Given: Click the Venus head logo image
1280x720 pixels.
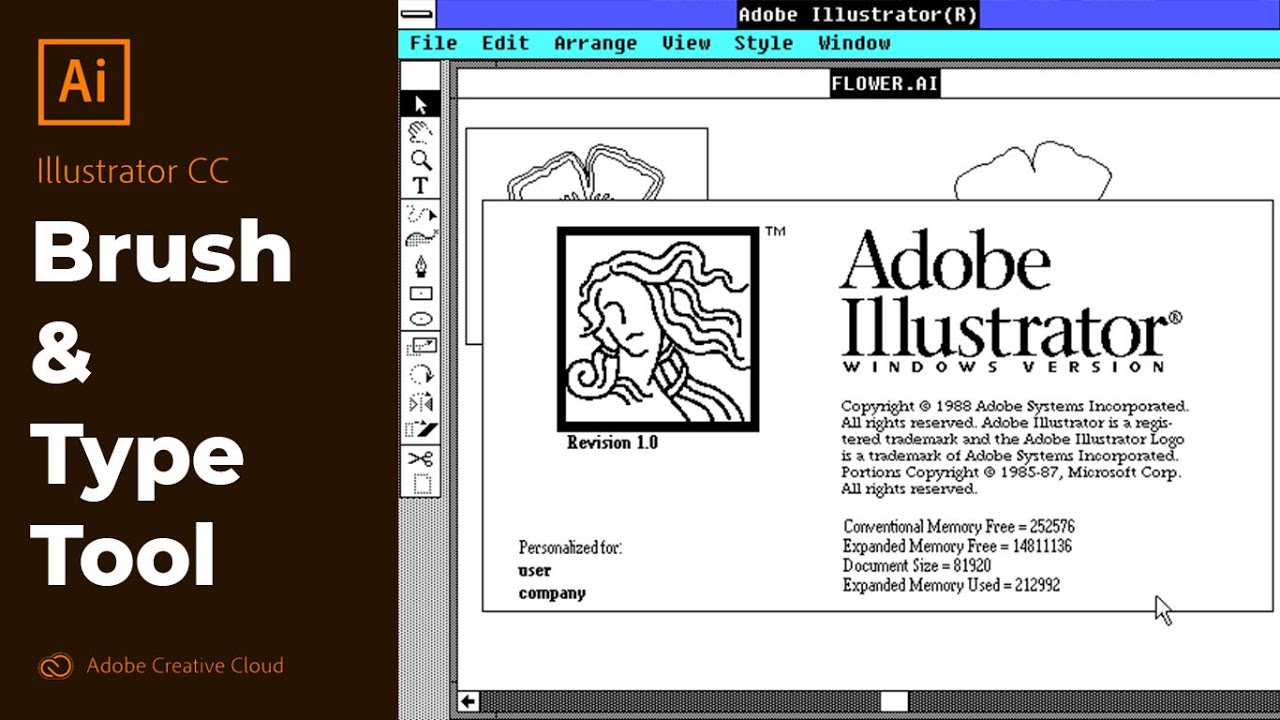Looking at the screenshot, I should coord(658,329).
